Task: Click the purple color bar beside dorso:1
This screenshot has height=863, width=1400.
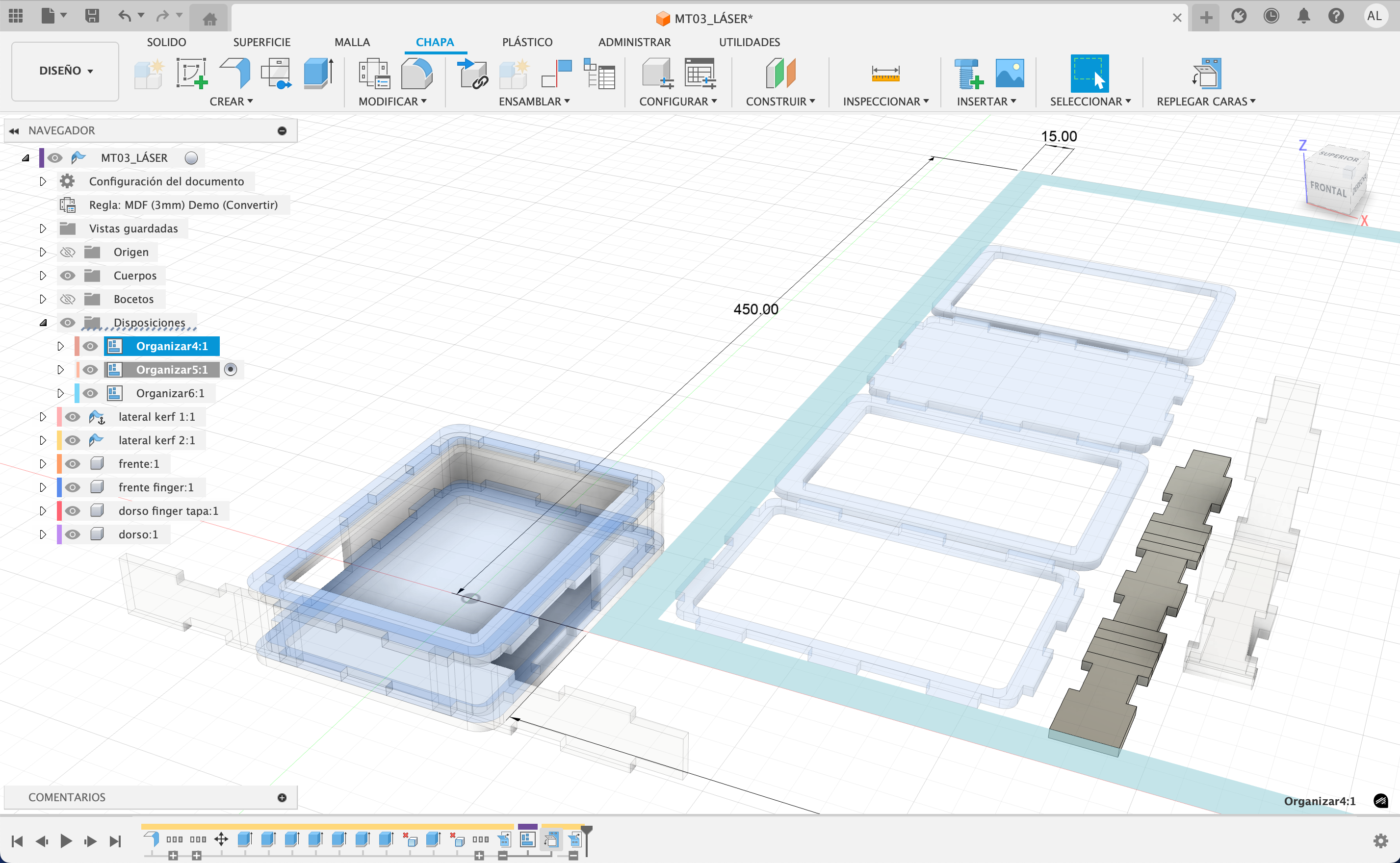Action: point(59,534)
